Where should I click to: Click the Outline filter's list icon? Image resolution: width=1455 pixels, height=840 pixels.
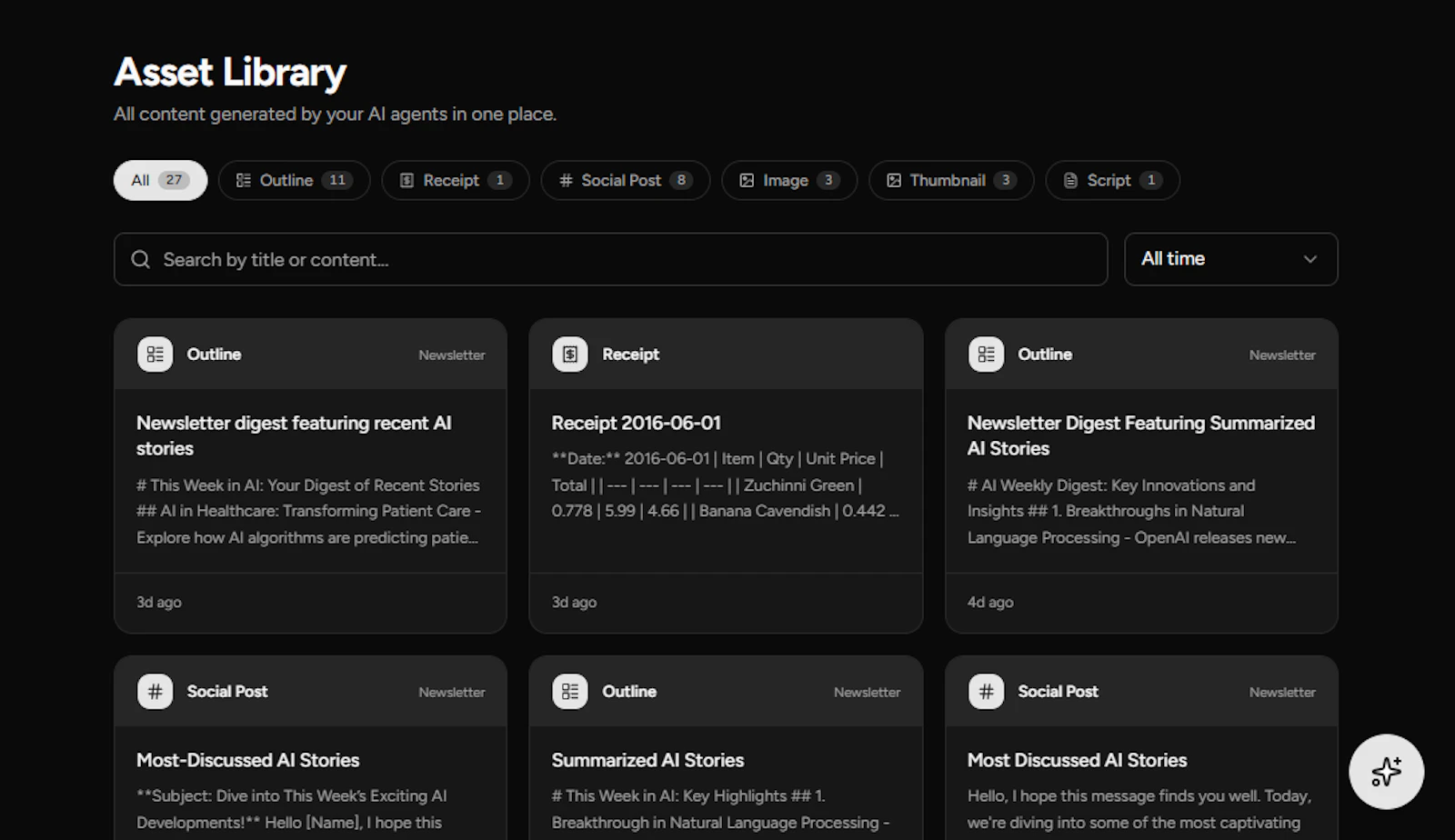click(x=244, y=180)
